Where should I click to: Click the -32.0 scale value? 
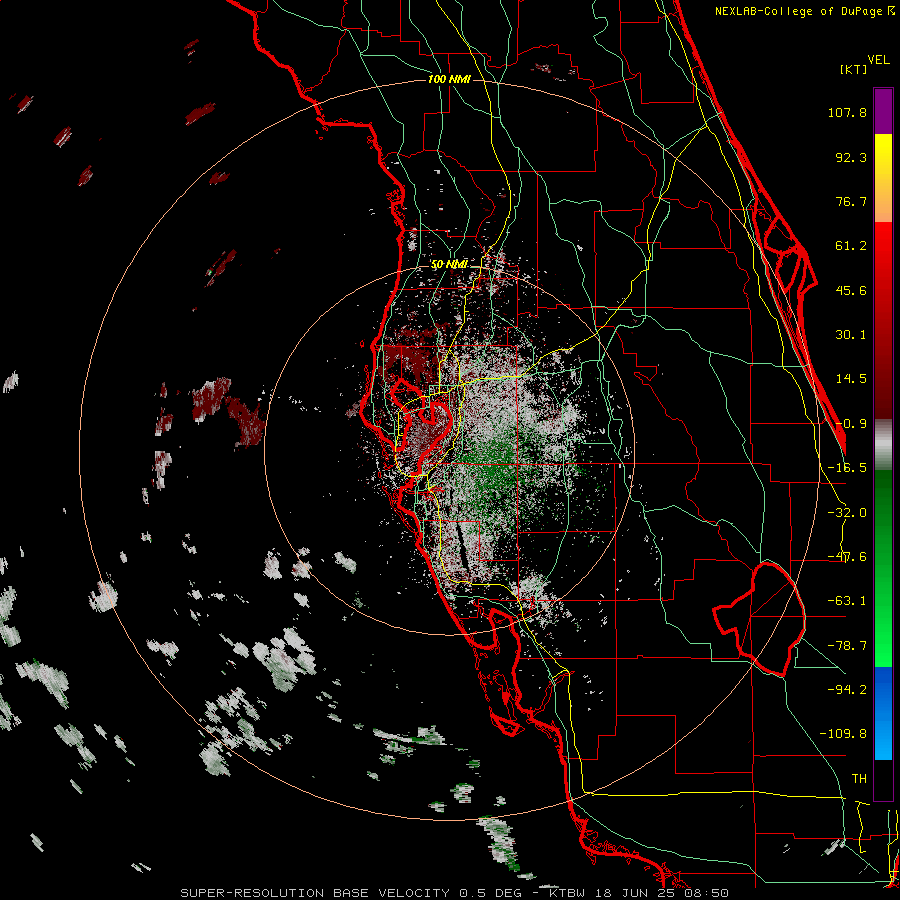click(x=847, y=513)
